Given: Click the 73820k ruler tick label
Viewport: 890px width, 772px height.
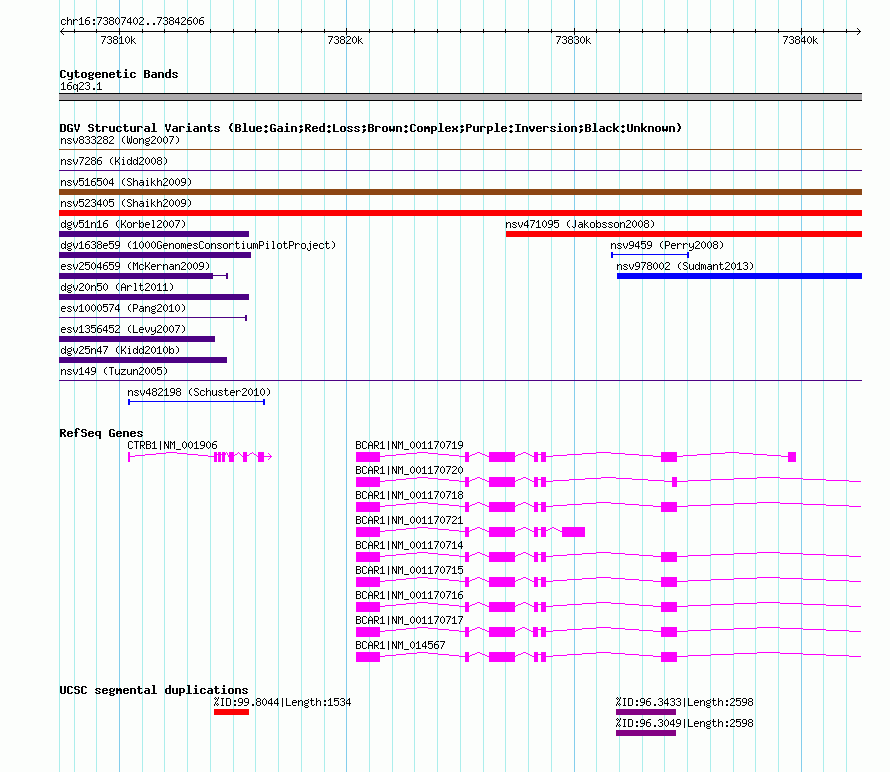Looking at the screenshot, I should (345, 40).
